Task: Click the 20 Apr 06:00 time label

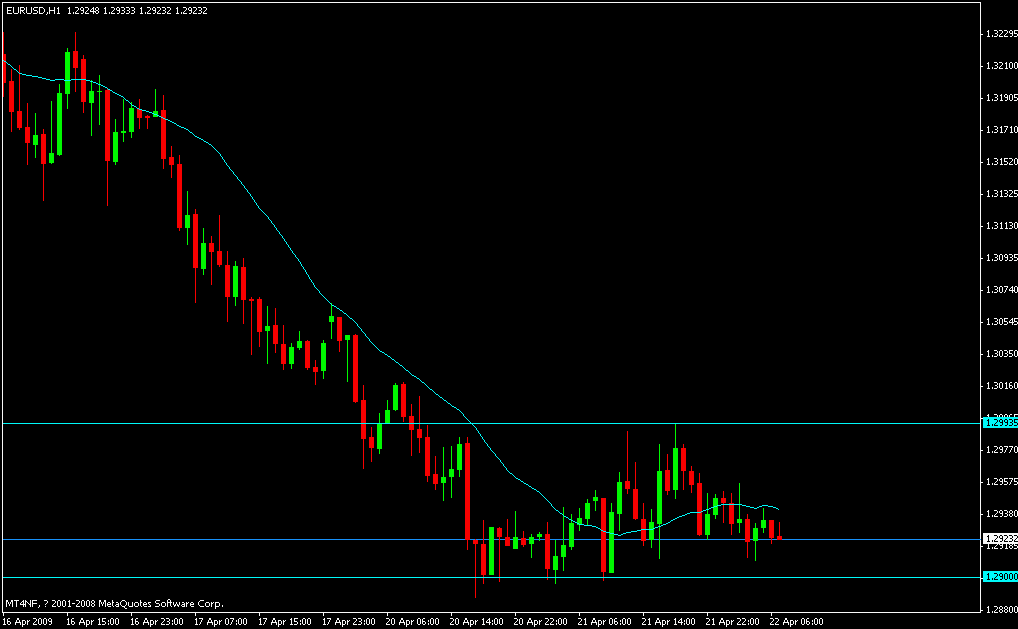Action: tap(413, 622)
